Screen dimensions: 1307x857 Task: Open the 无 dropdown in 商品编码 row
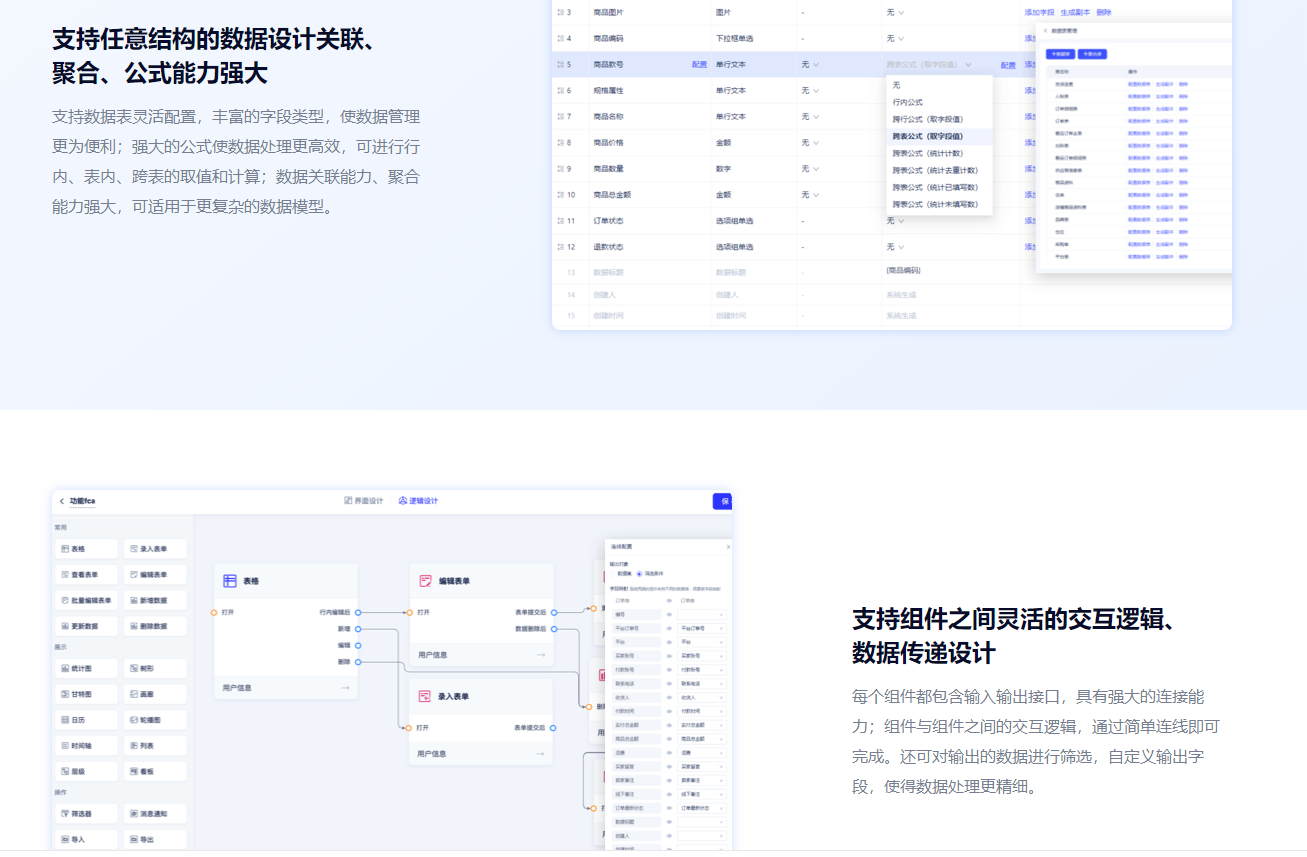[895, 38]
